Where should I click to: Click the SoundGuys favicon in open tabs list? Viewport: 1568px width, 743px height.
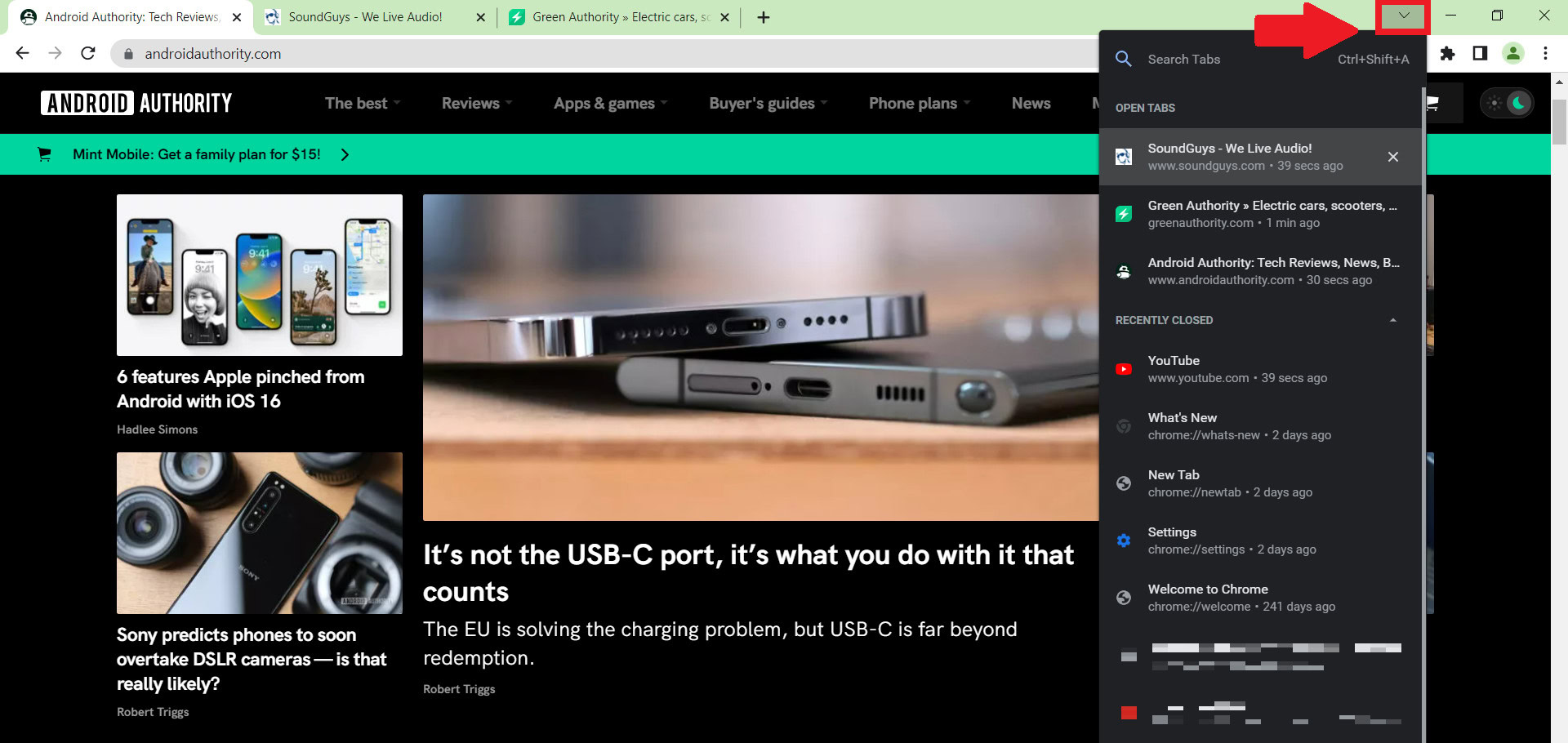tap(1124, 157)
